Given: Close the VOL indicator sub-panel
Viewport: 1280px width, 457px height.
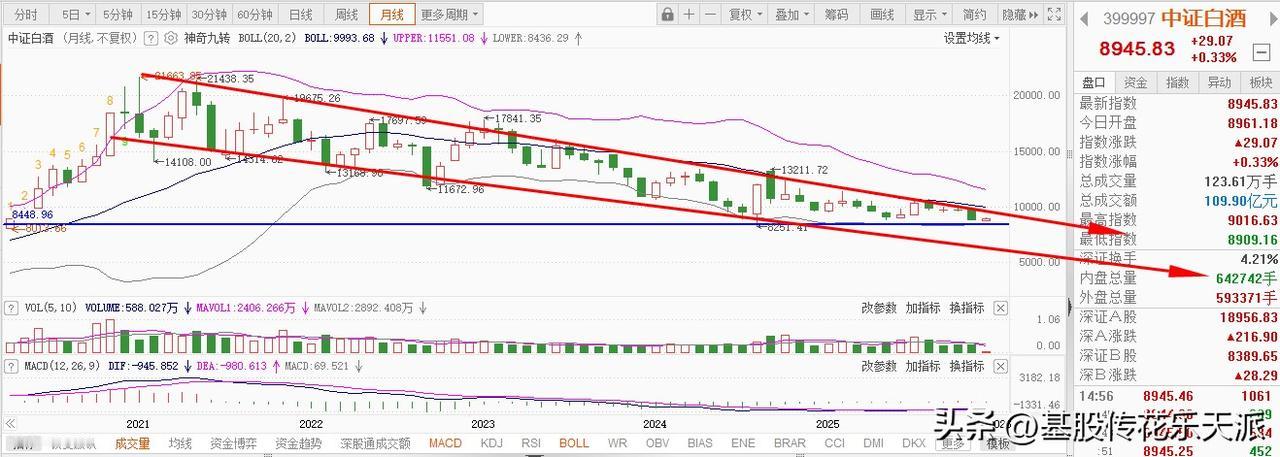Looking at the screenshot, I should [1001, 308].
